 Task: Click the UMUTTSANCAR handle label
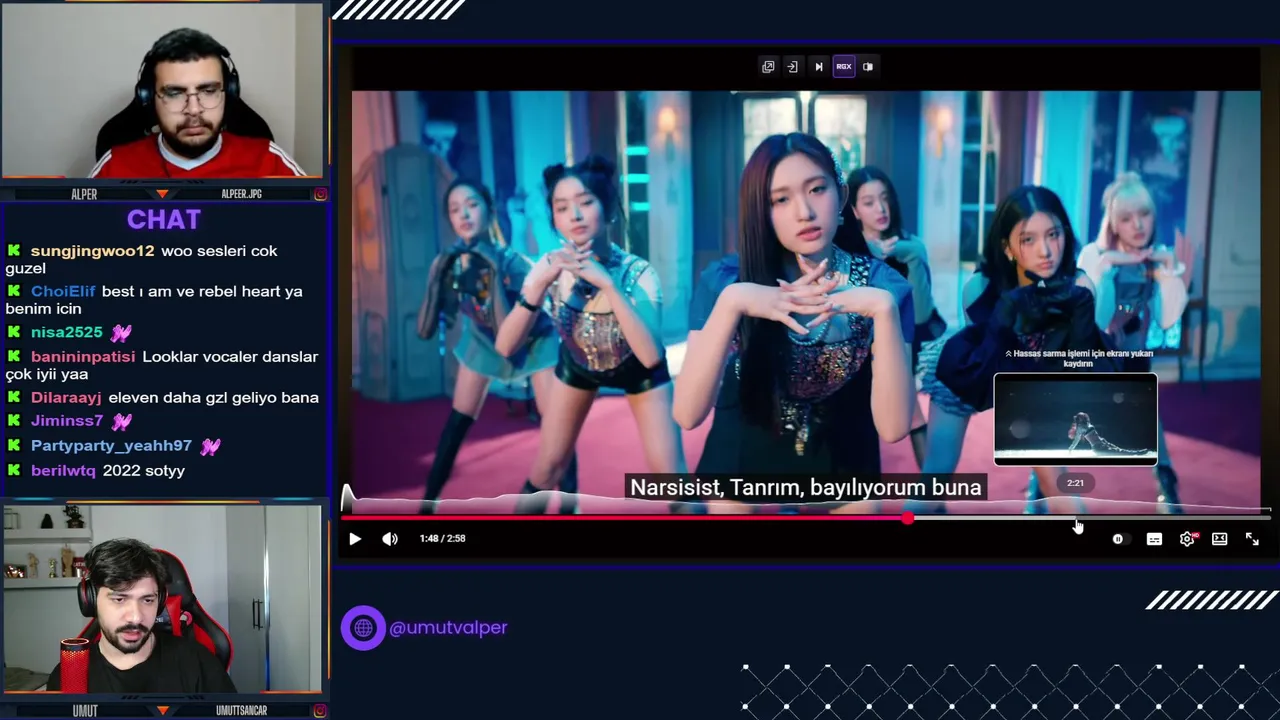click(x=241, y=711)
